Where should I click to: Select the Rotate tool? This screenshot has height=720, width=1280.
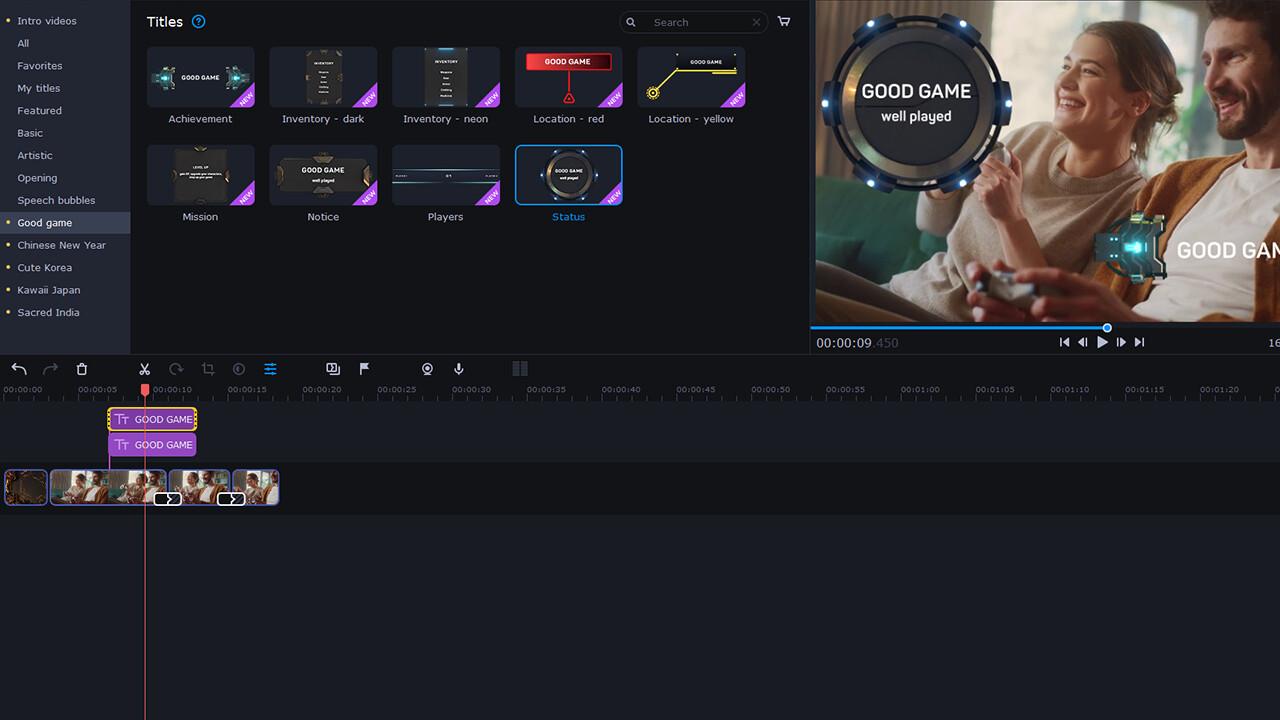176,369
